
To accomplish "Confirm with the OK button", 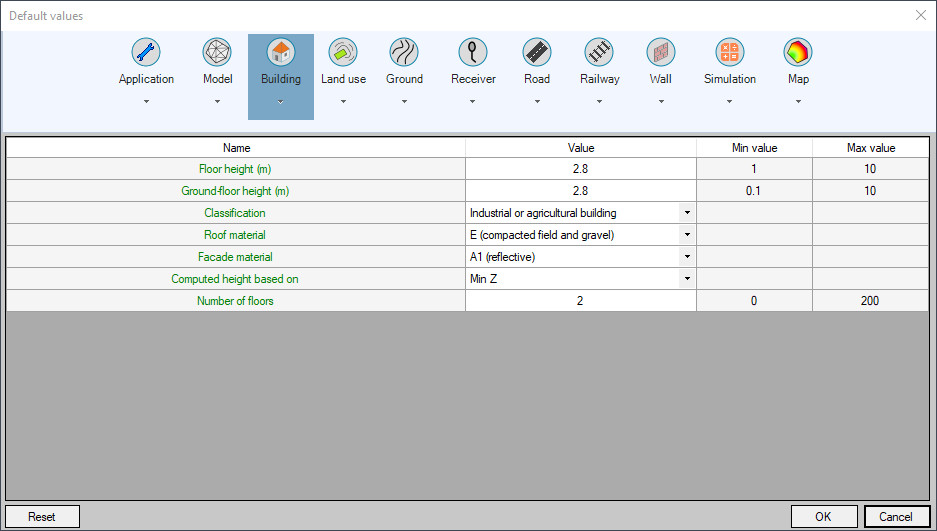I will (x=823, y=517).
